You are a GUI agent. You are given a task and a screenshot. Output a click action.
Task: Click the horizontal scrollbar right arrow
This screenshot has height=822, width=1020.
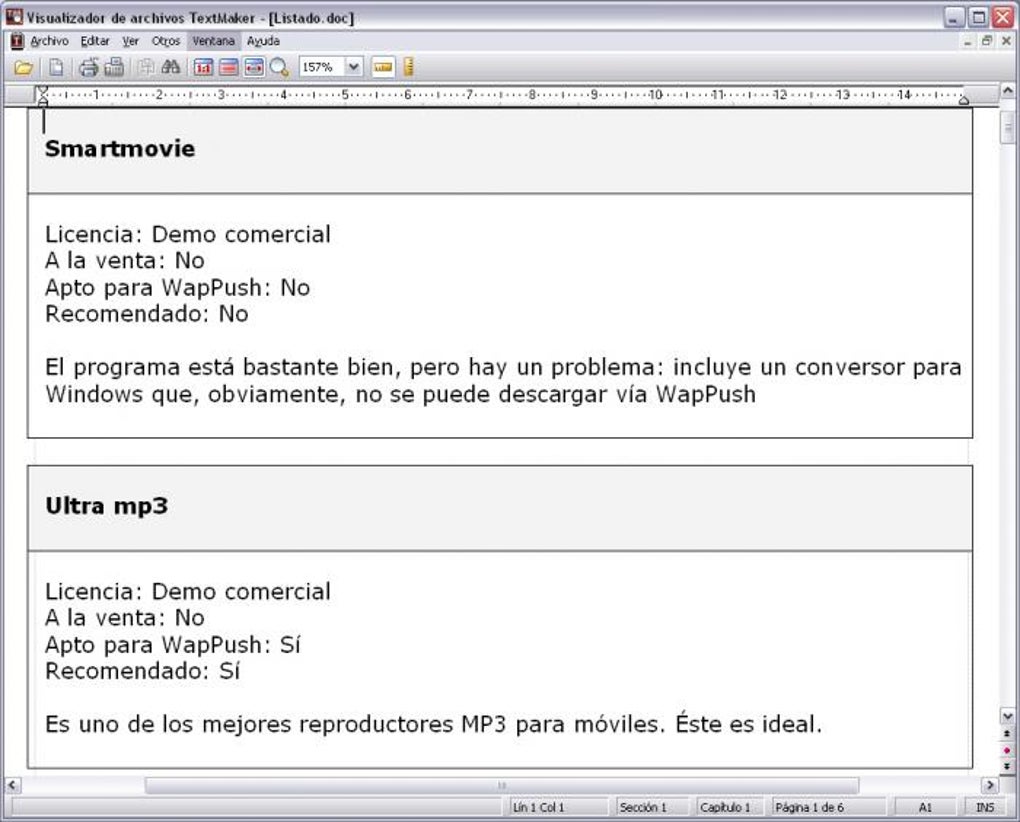point(989,785)
